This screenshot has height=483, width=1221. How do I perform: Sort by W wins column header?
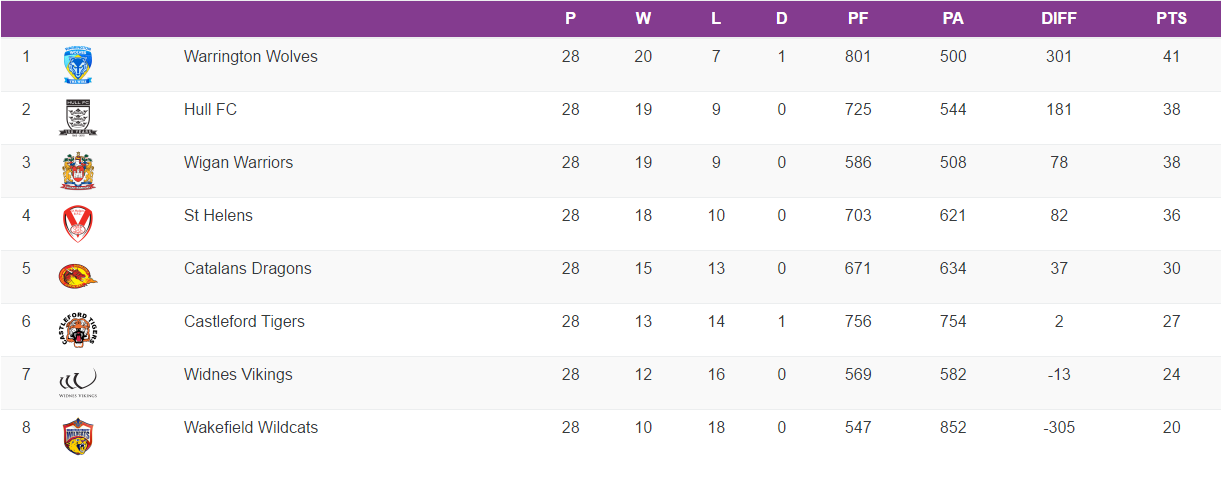643,18
